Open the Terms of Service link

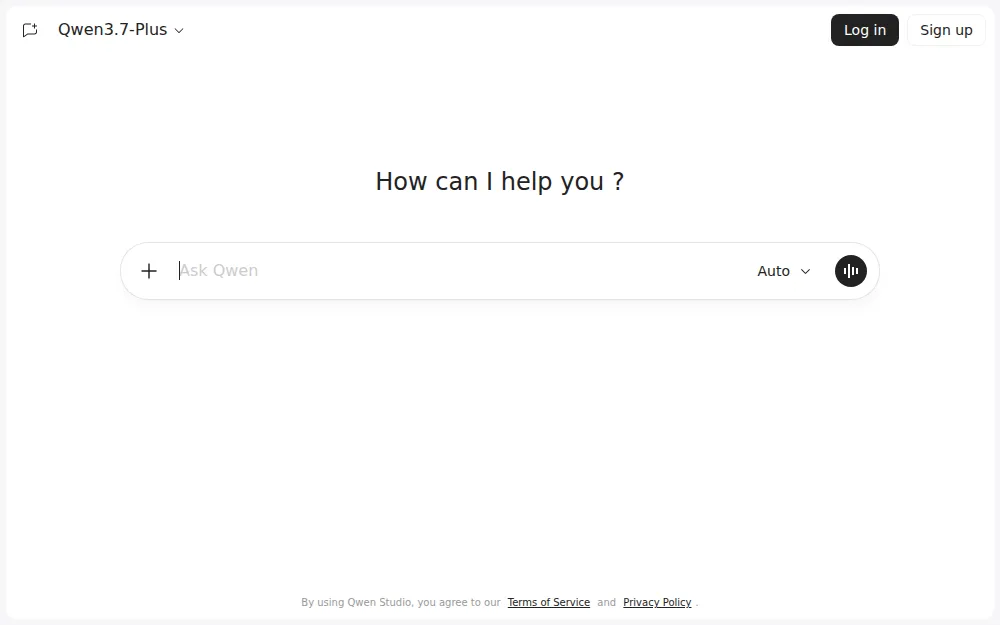pyautogui.click(x=548, y=602)
